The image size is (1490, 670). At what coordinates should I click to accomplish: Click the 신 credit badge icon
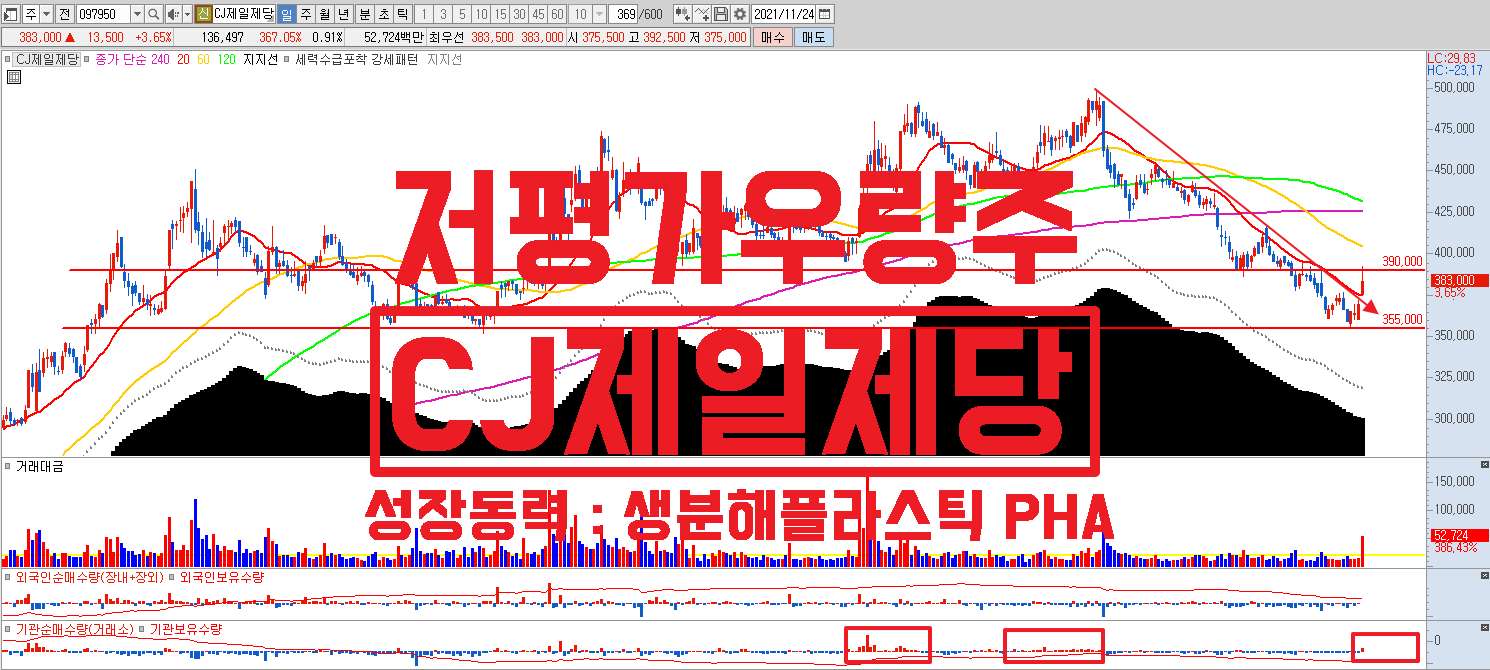pyautogui.click(x=203, y=14)
